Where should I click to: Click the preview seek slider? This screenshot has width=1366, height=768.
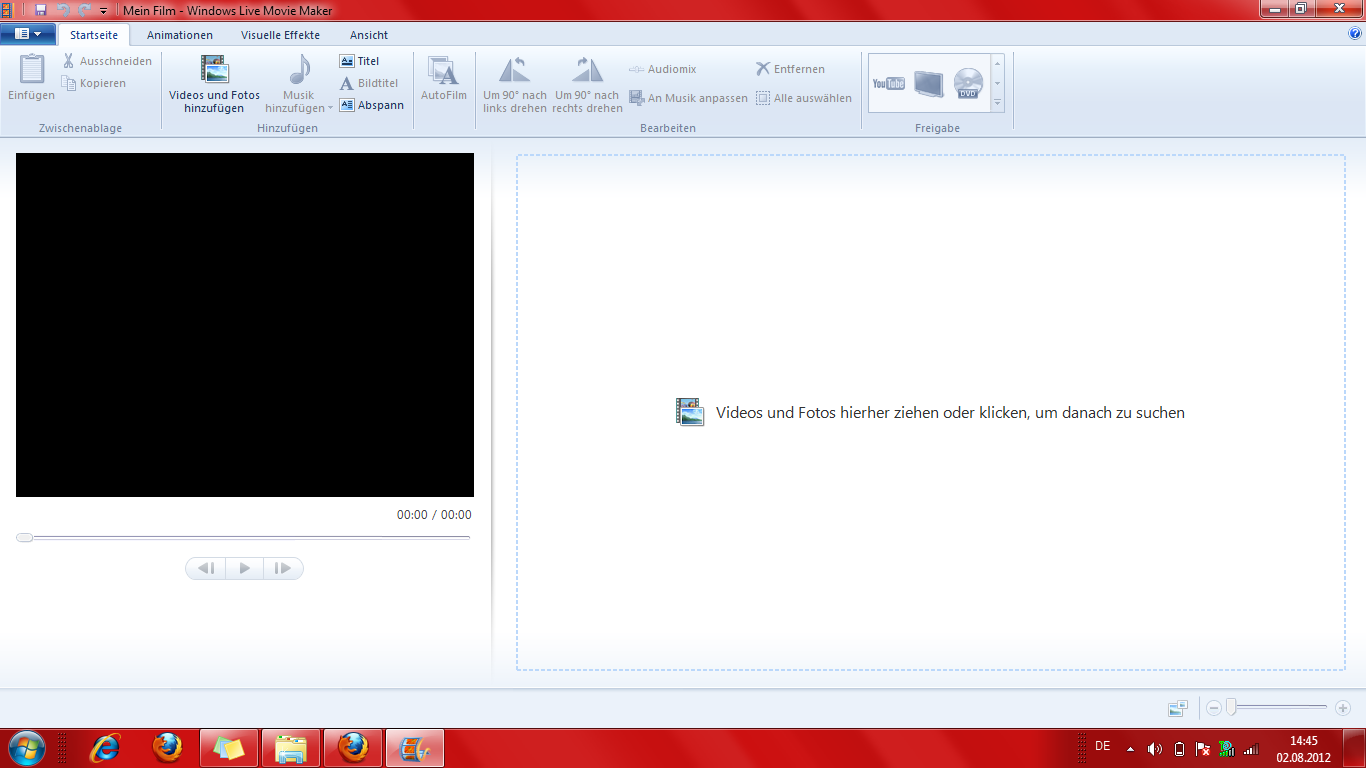click(243, 538)
